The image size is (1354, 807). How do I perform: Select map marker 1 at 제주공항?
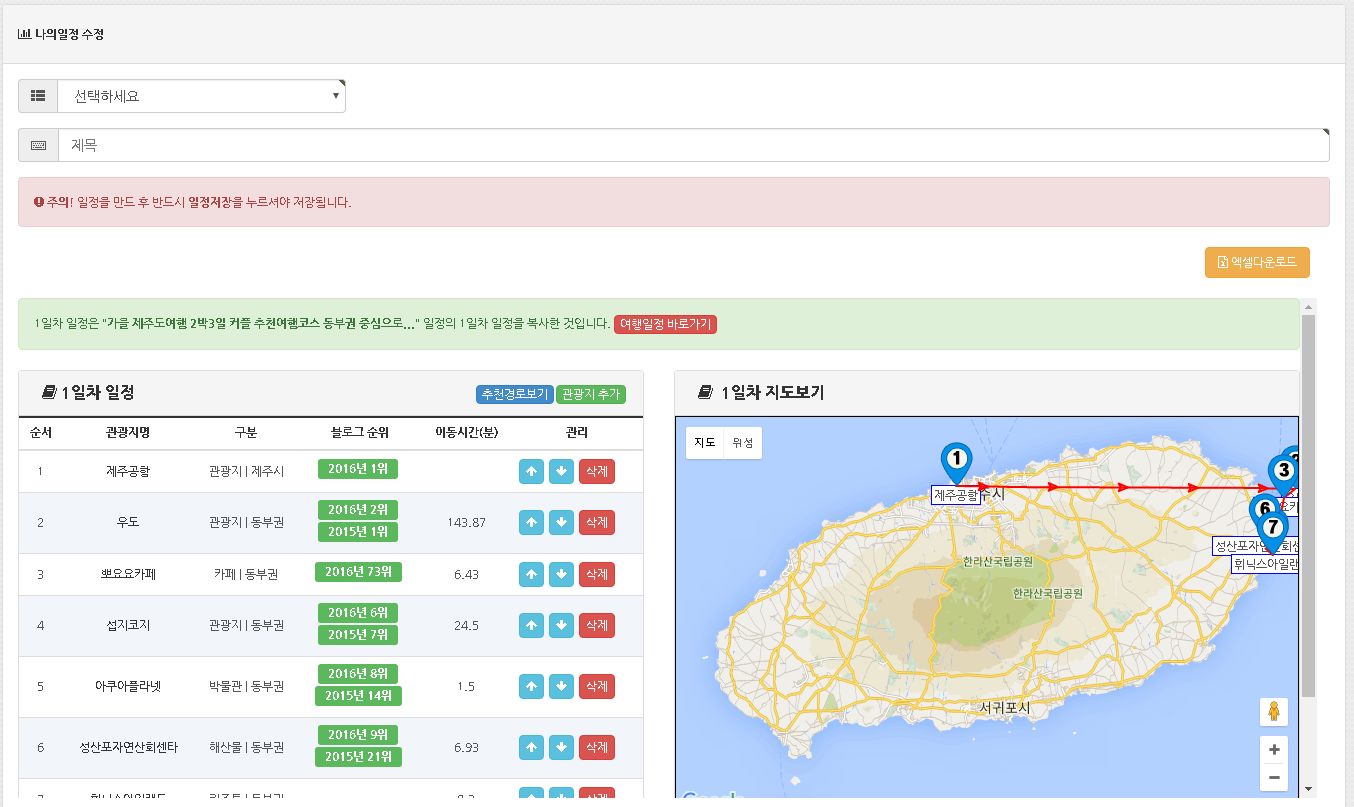click(x=957, y=463)
